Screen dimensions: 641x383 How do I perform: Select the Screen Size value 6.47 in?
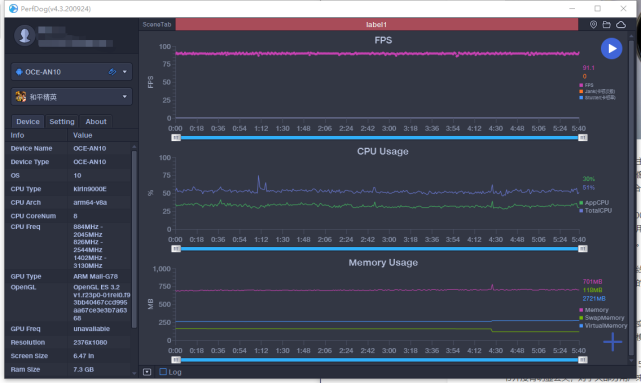[83, 356]
